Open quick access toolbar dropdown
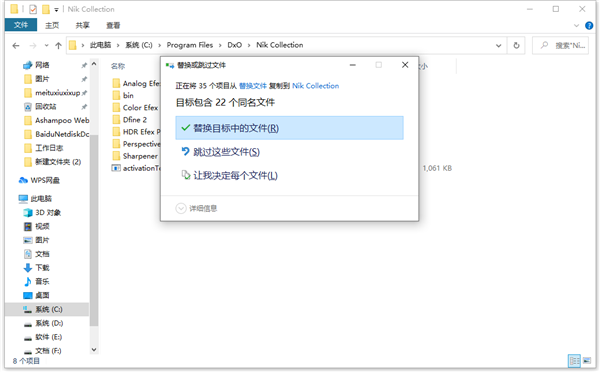Screen dimensions: 600x372 (x=56, y=9)
